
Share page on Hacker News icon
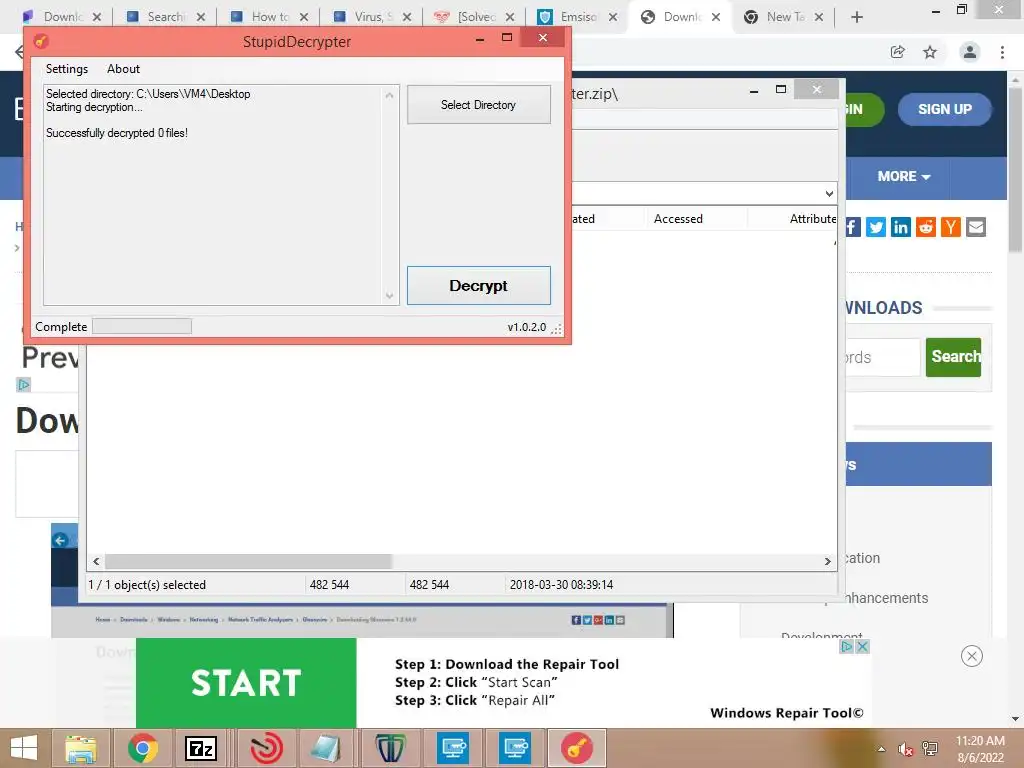(950, 227)
